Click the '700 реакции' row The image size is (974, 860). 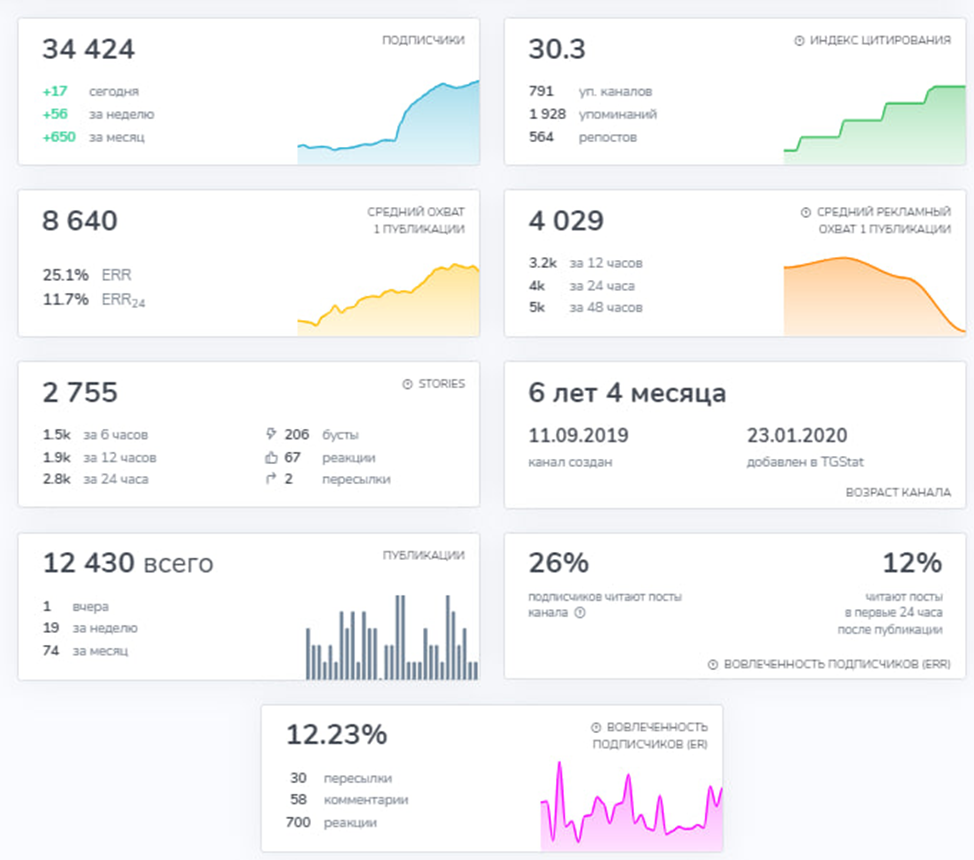(331, 822)
